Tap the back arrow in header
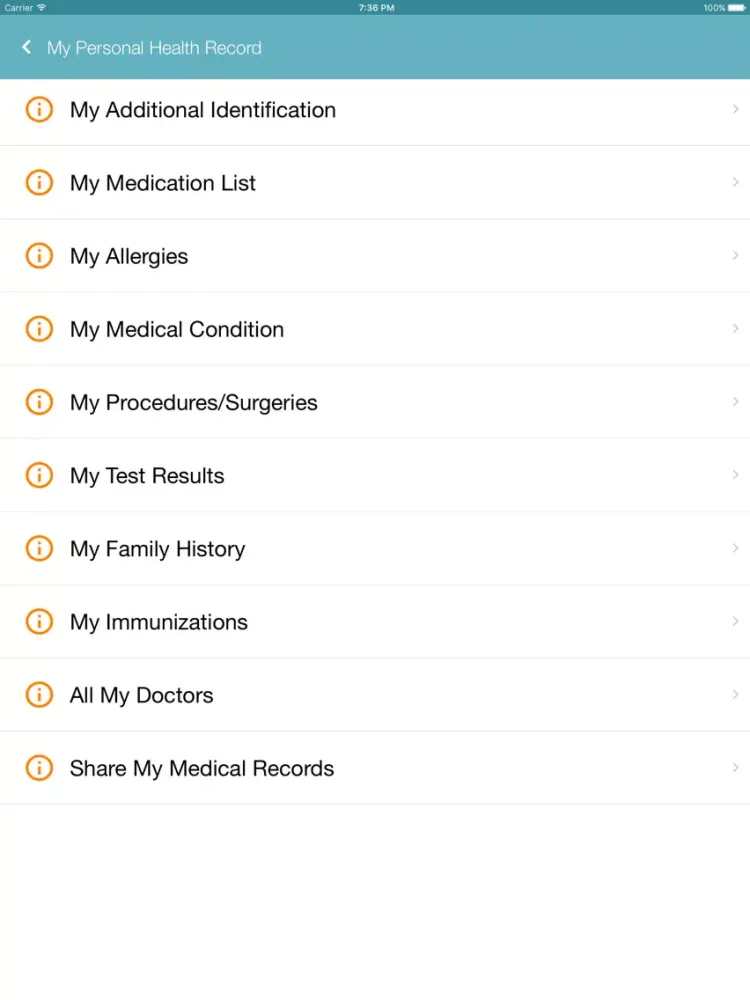This screenshot has width=750, height=1000. (26, 47)
